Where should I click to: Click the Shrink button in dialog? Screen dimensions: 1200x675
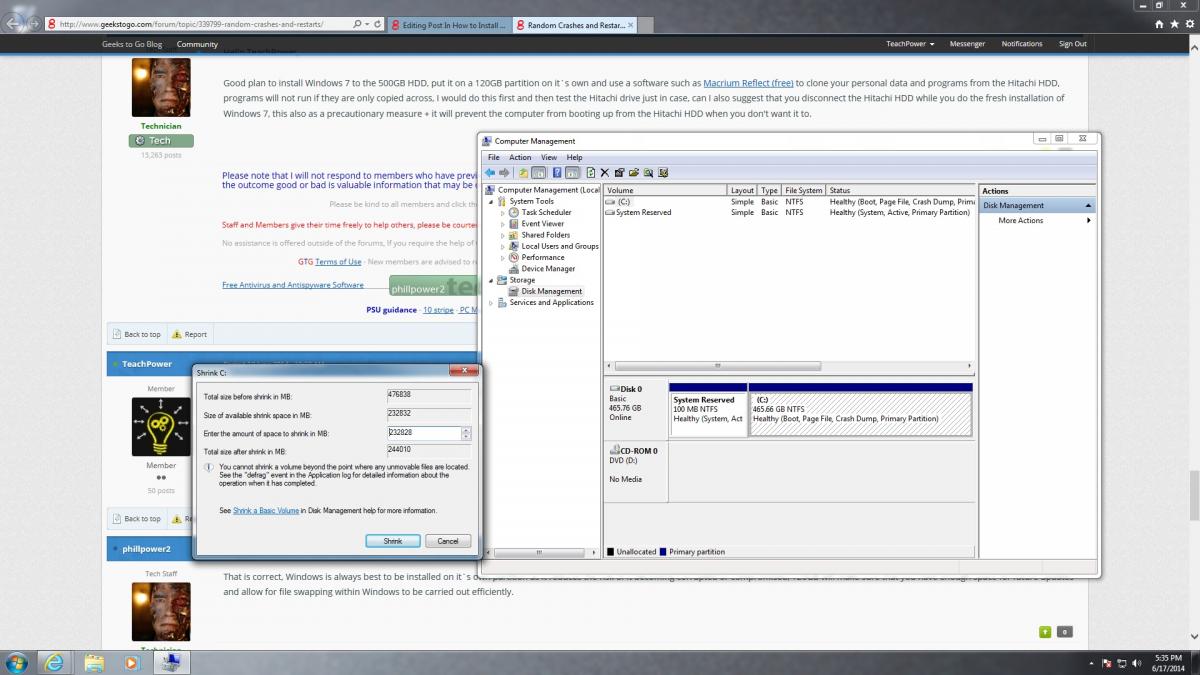pos(393,541)
